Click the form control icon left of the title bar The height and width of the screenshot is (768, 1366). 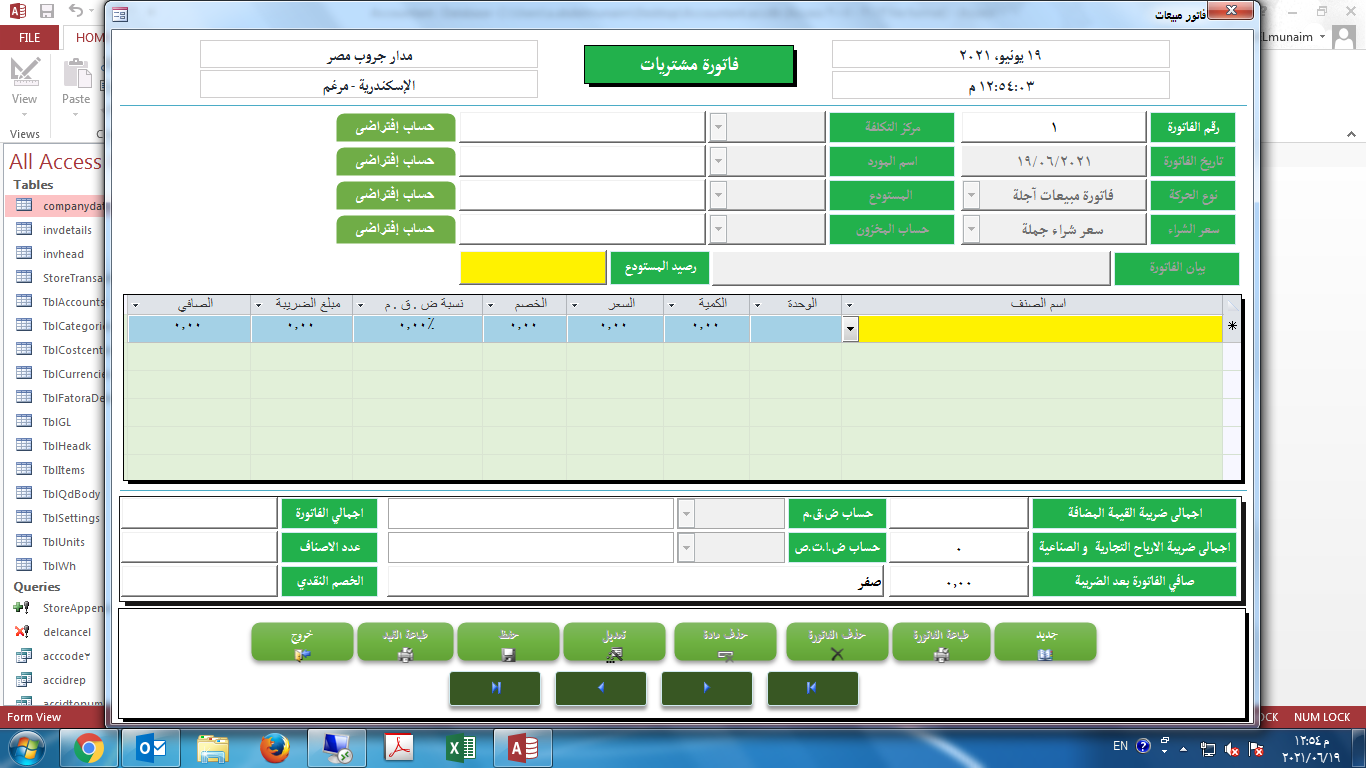coord(120,15)
